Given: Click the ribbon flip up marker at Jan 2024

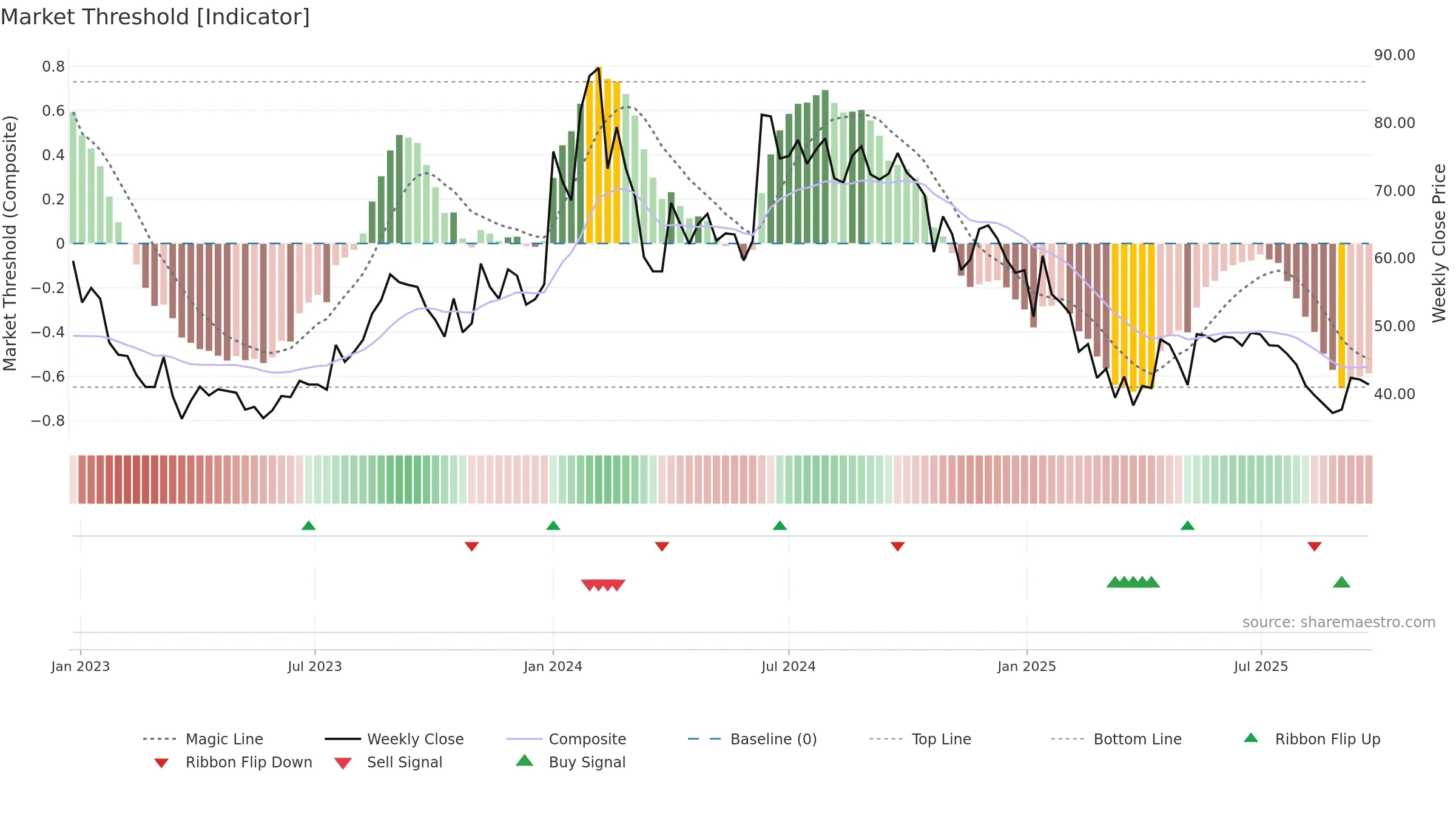Looking at the screenshot, I should [x=553, y=525].
